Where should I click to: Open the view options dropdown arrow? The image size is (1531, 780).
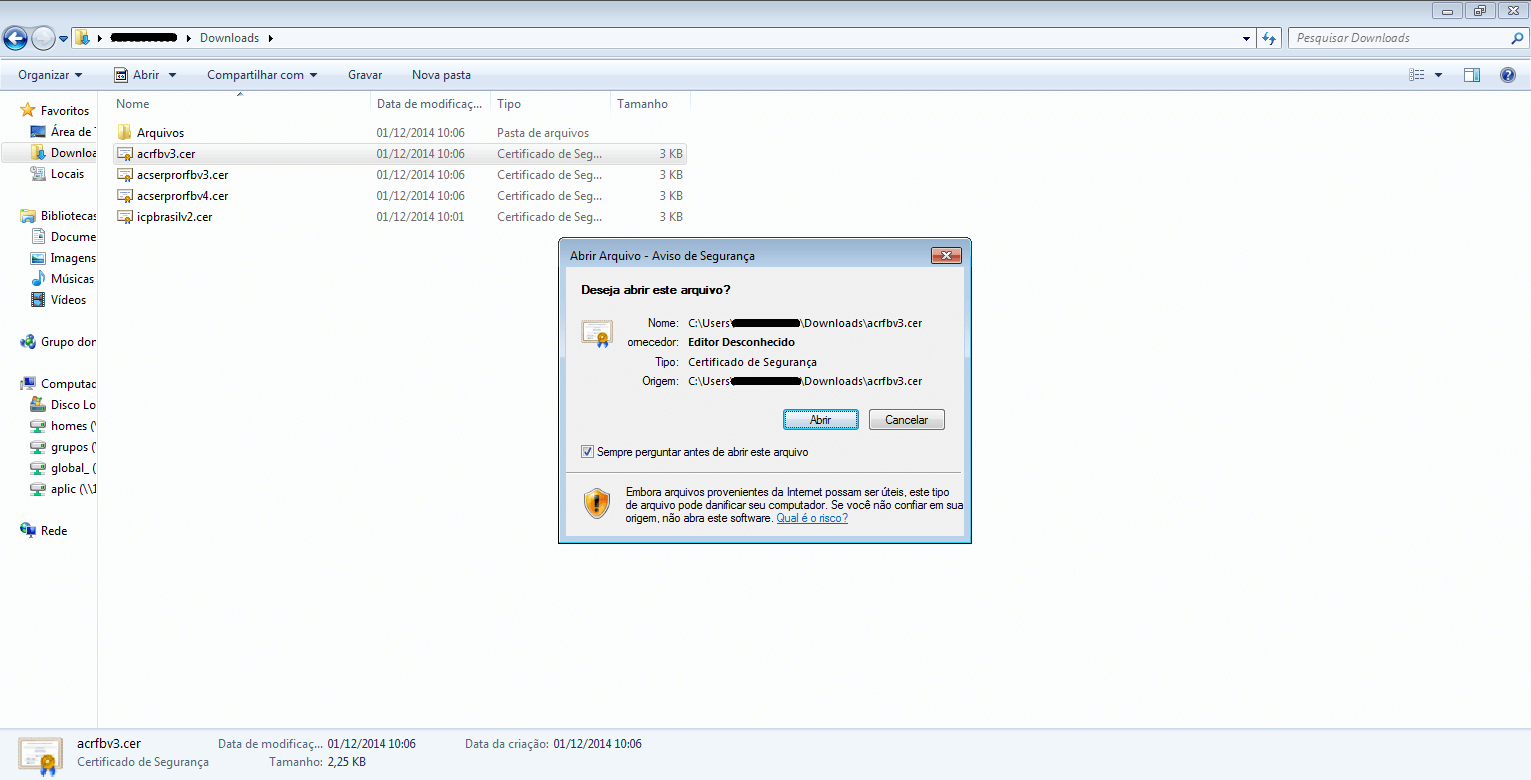pyautogui.click(x=1439, y=75)
